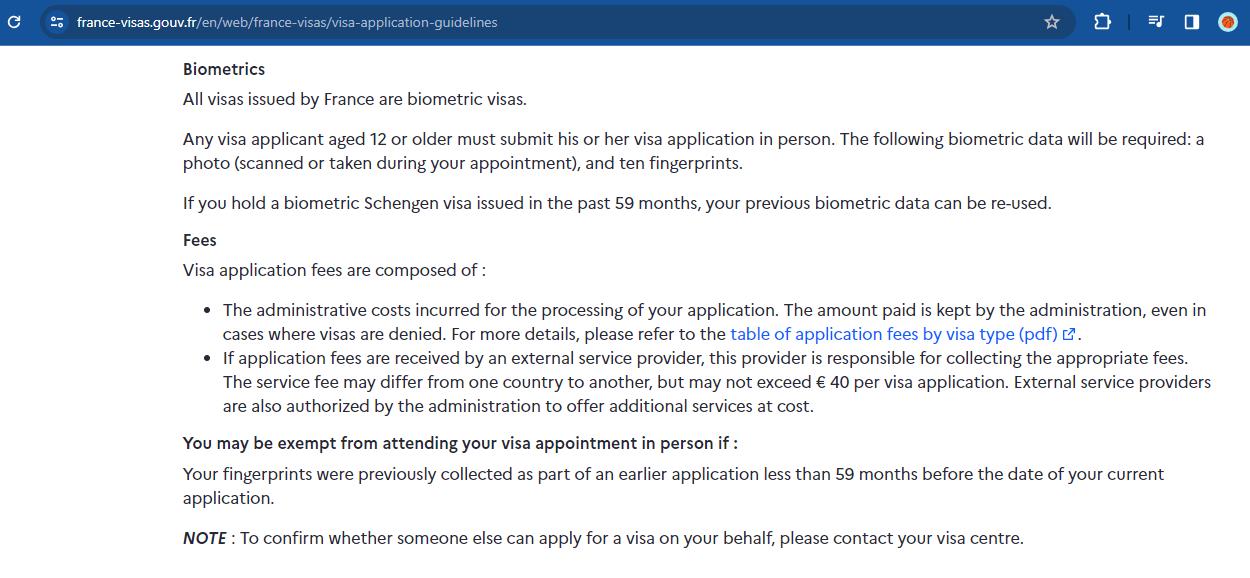The width and height of the screenshot is (1250, 578).
Task: Click the visa appointment exemption heading
Action: [x=462, y=443]
